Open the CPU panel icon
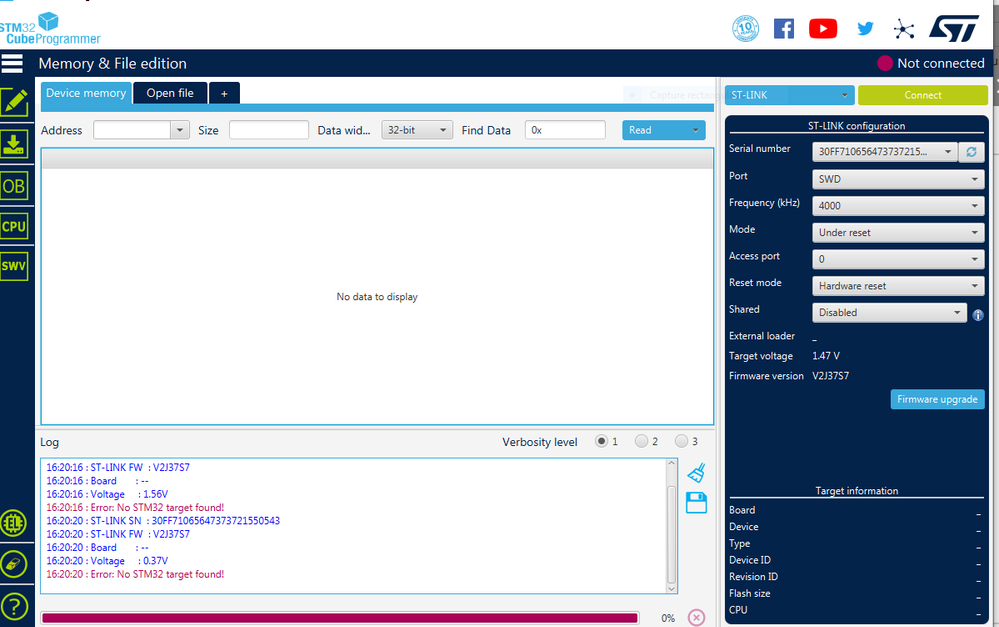 click(x=14, y=226)
